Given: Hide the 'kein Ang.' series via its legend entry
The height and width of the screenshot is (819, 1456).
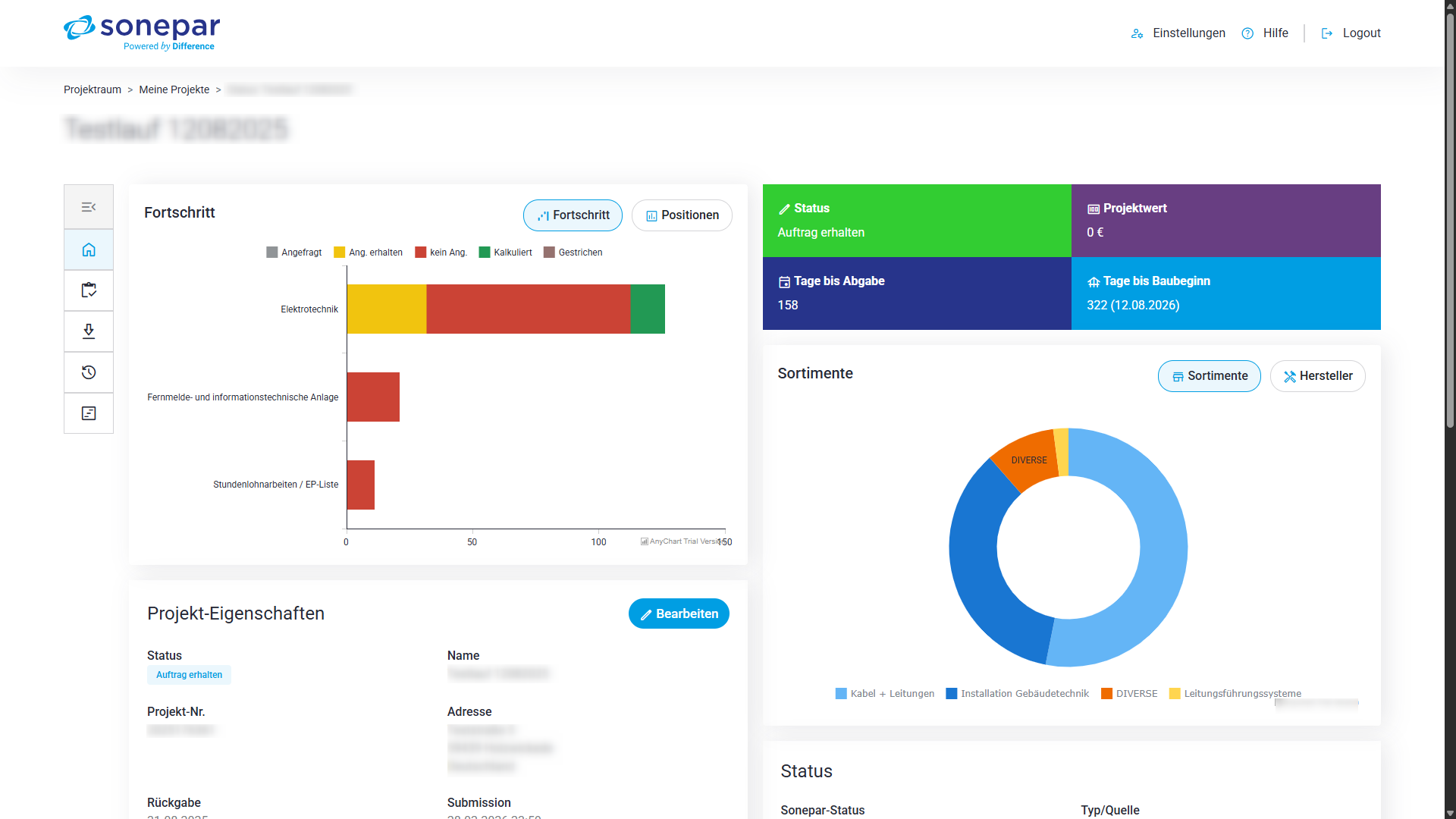Looking at the screenshot, I should [x=441, y=253].
